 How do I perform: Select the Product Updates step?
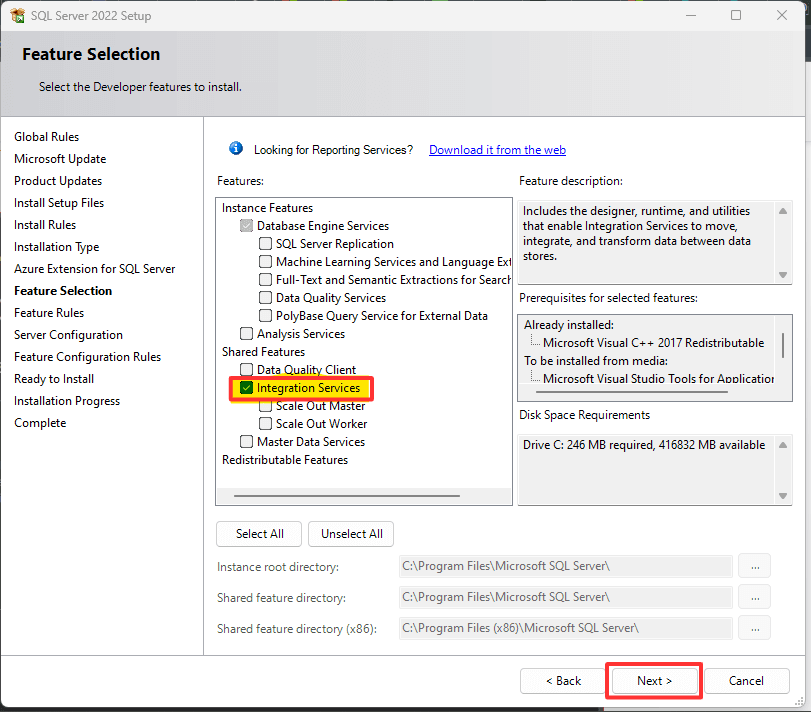pos(58,181)
